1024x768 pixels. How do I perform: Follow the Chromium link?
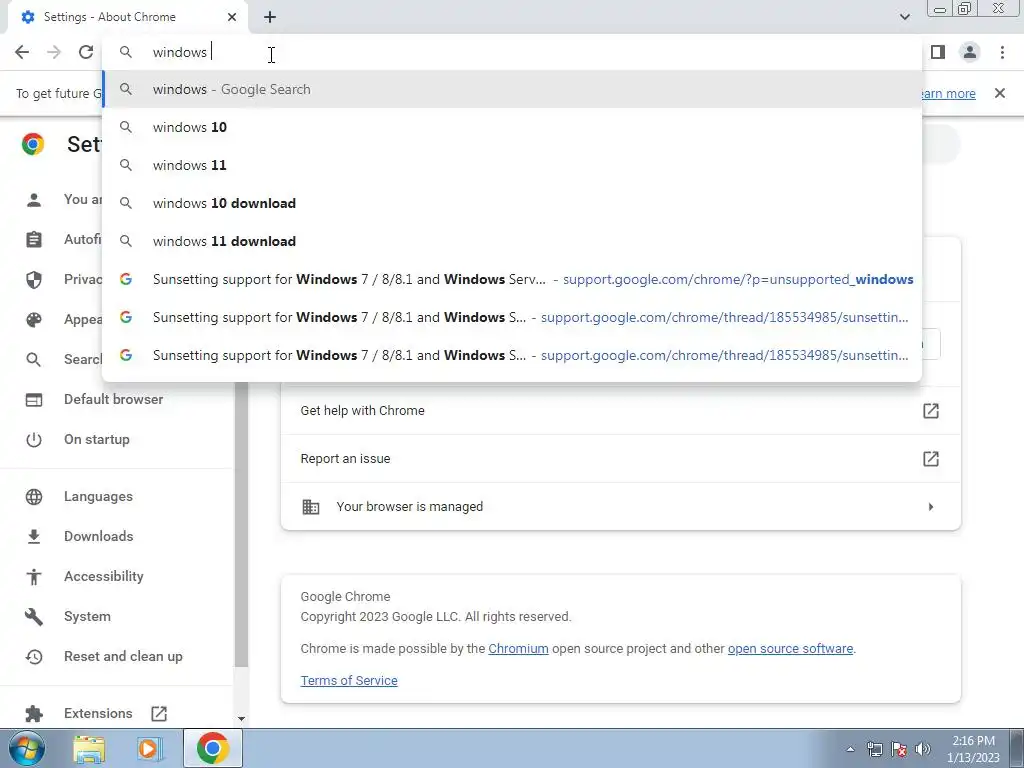[518, 648]
